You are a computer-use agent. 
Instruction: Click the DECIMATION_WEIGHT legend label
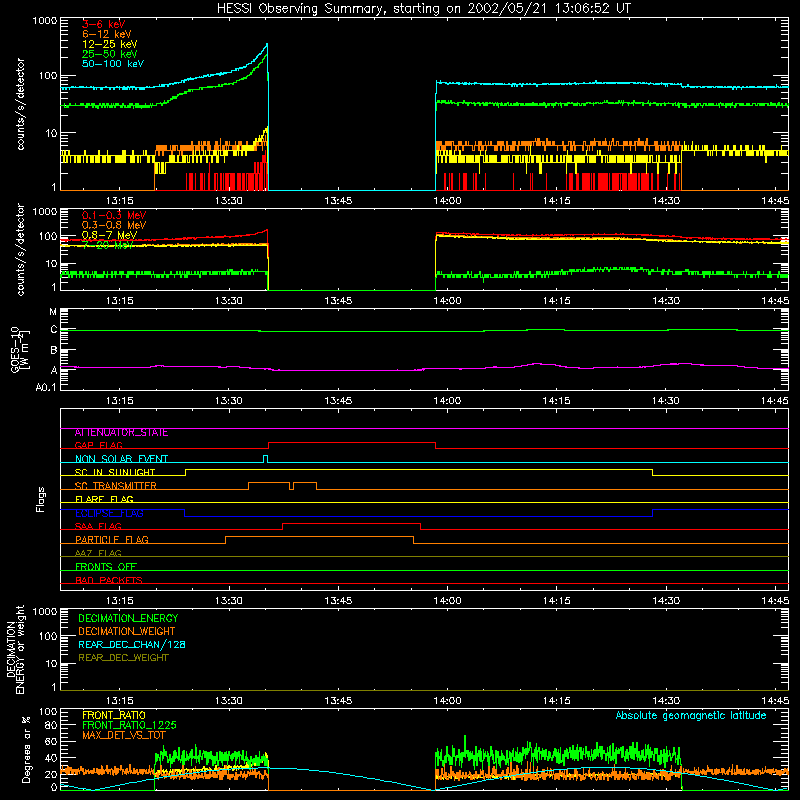127,632
